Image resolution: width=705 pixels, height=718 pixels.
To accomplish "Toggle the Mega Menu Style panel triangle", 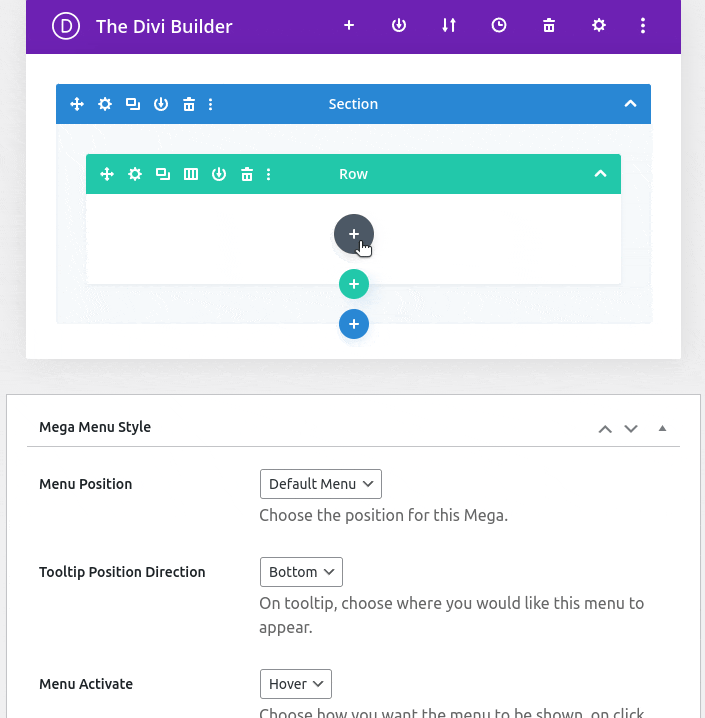I will click(662, 428).
